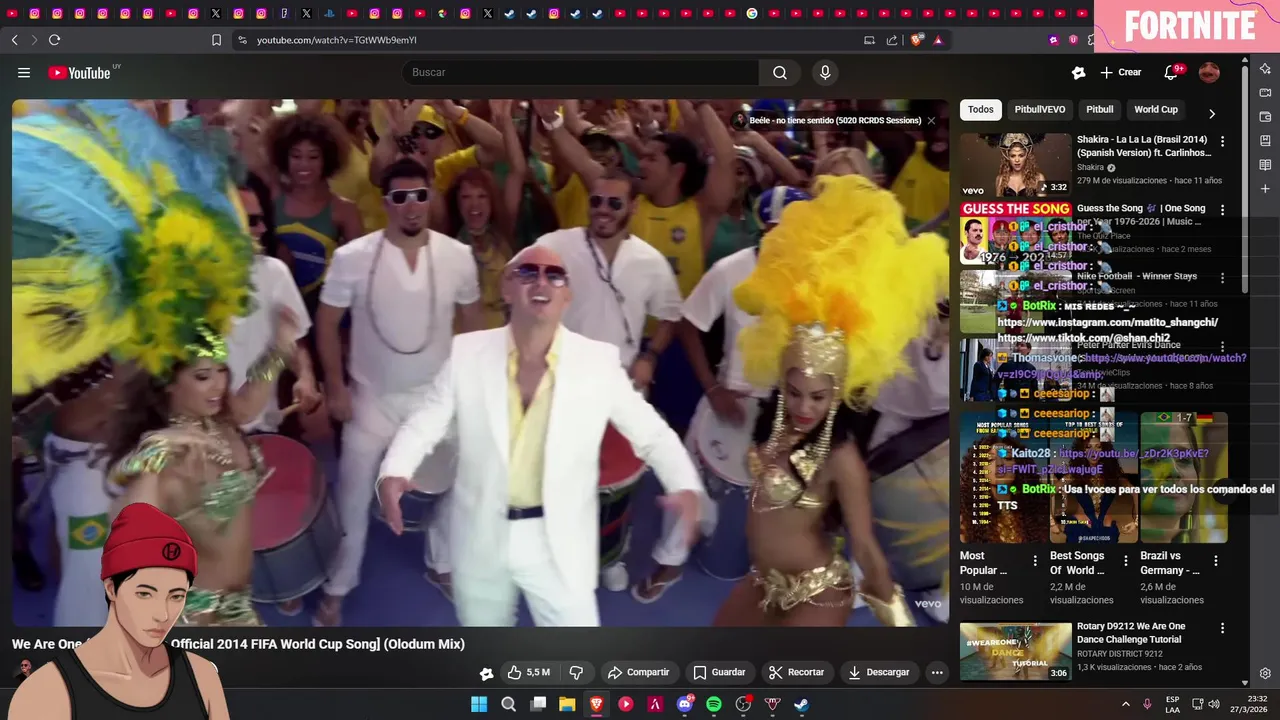Open Brave Rewards triangle icon
The image size is (1280, 720).
point(938,40)
